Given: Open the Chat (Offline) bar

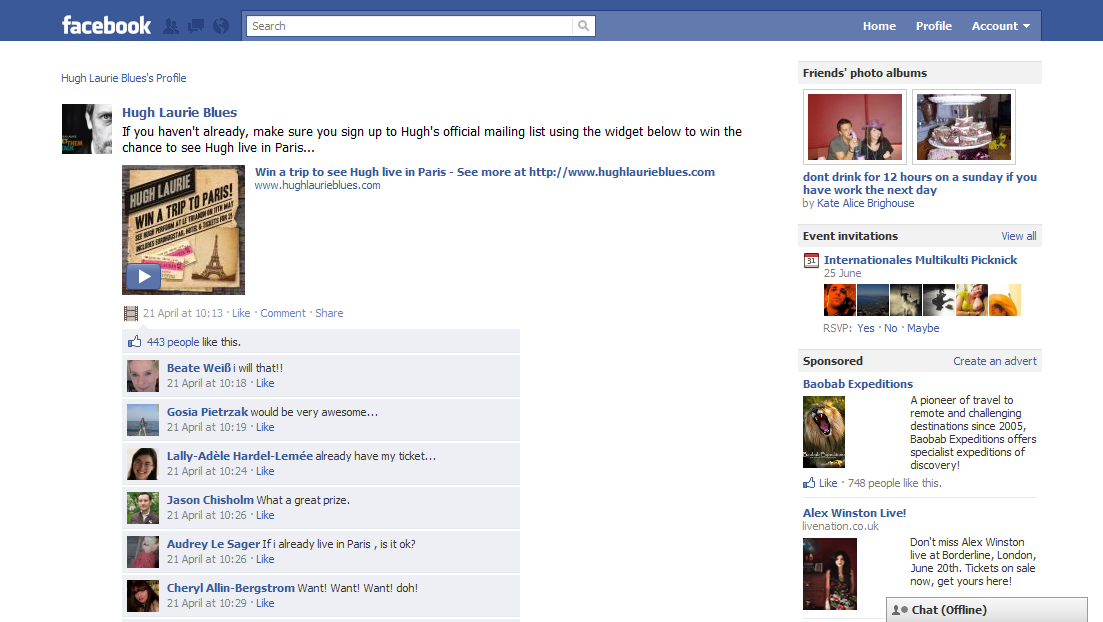Looking at the screenshot, I should tap(987, 610).
